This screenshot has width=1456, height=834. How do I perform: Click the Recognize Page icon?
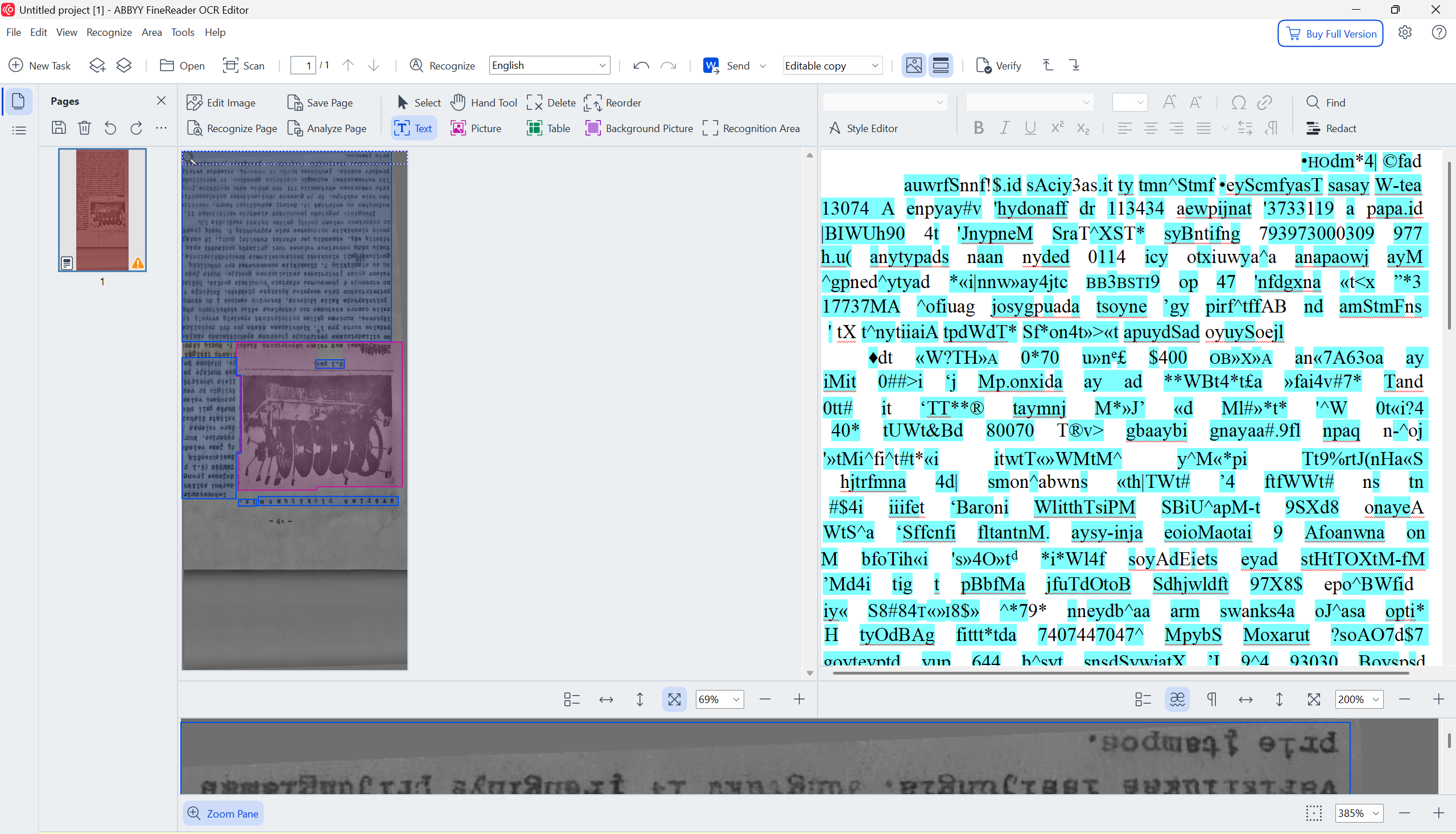(x=195, y=128)
